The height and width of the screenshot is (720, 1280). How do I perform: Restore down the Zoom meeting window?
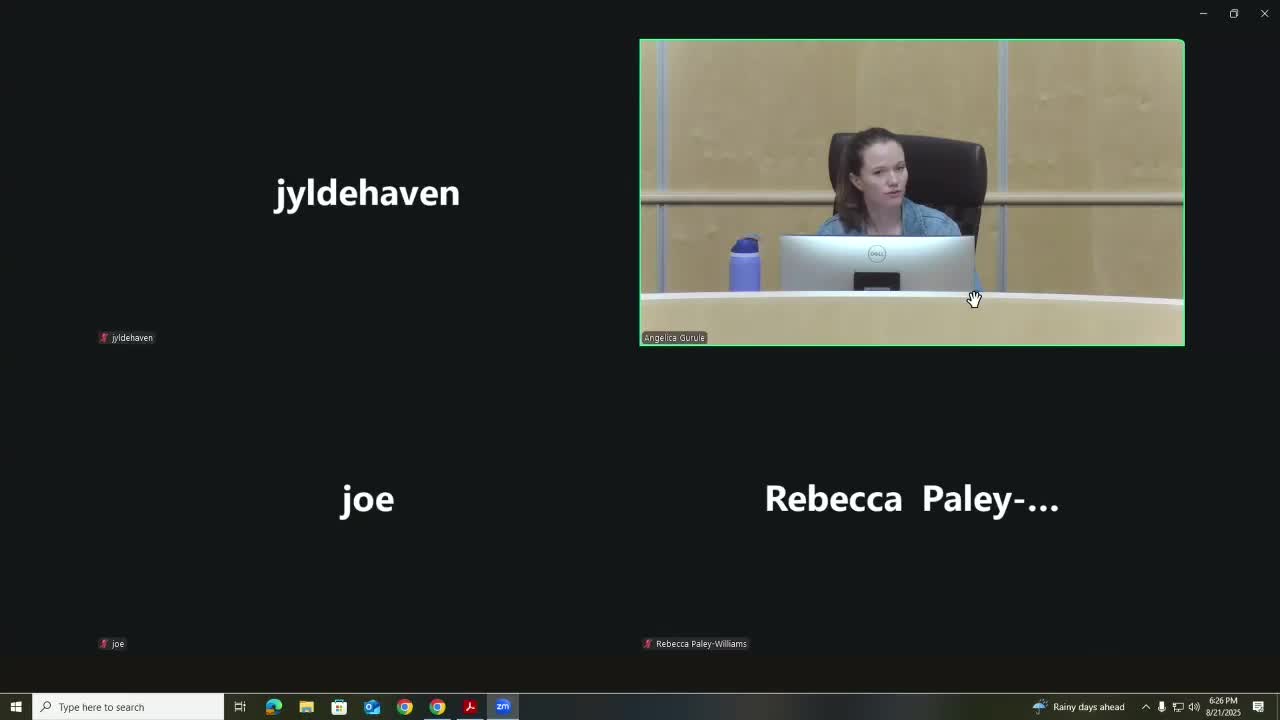coord(1234,14)
